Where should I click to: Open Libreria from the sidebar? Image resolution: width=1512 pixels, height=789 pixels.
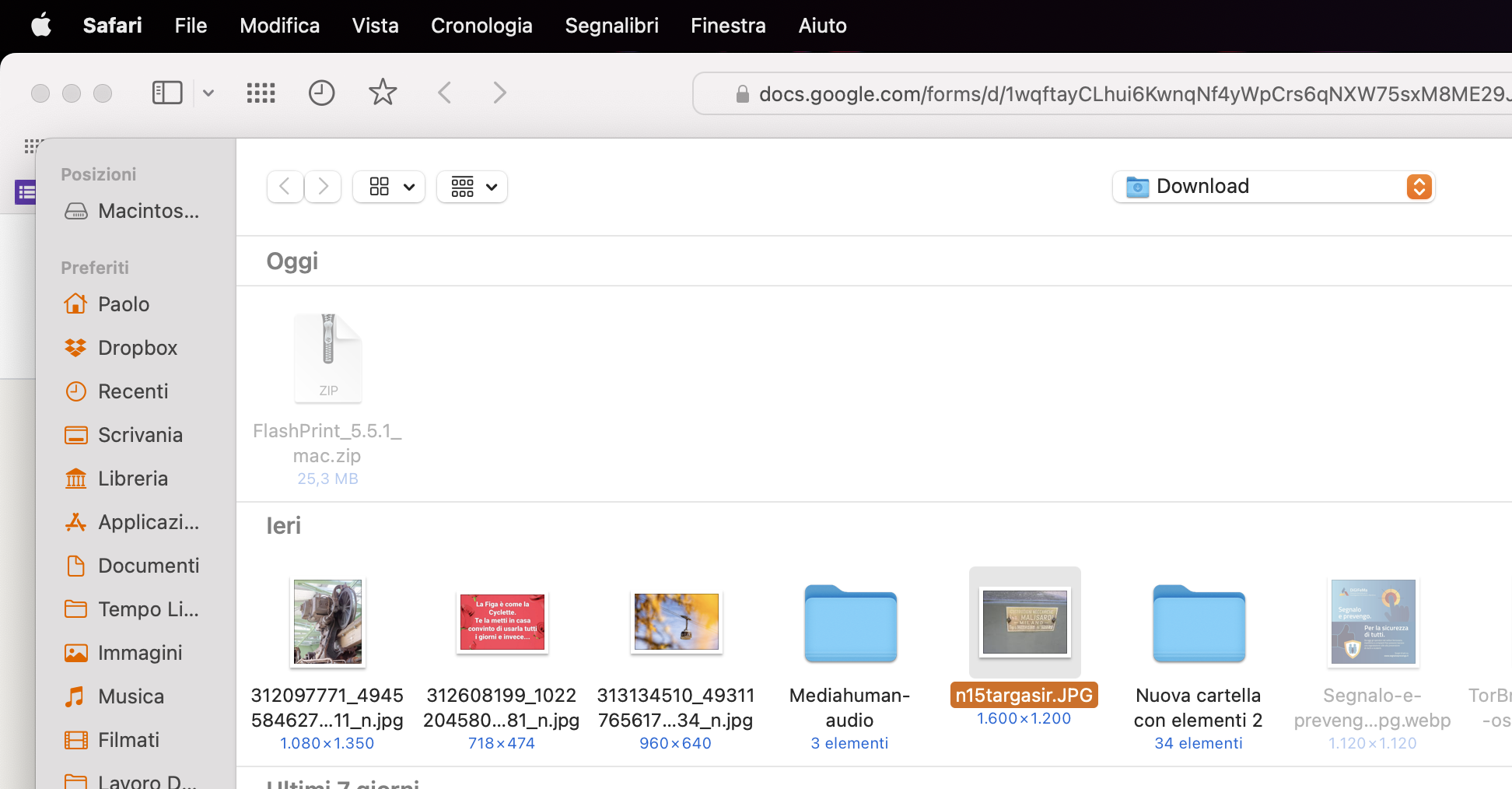point(117,479)
